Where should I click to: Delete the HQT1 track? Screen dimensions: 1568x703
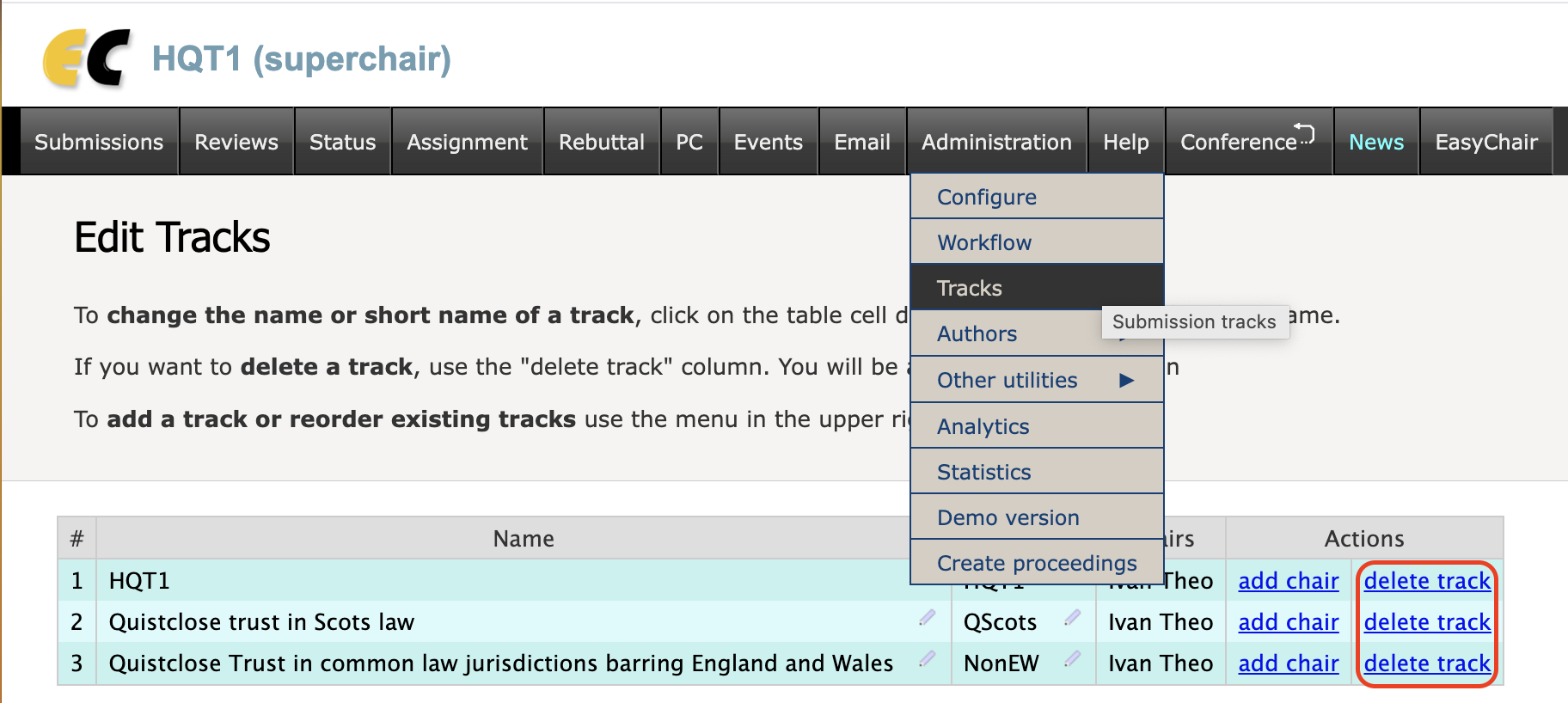1427,581
